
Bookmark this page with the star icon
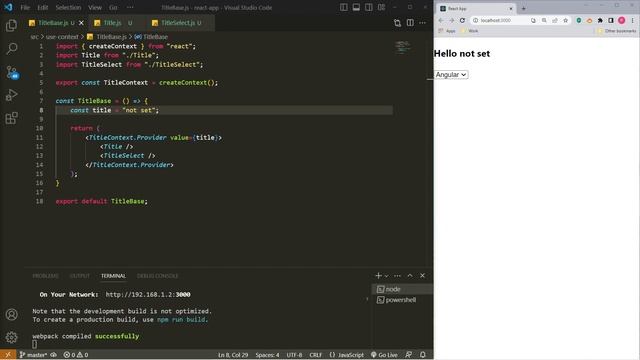pyautogui.click(x=565, y=20)
